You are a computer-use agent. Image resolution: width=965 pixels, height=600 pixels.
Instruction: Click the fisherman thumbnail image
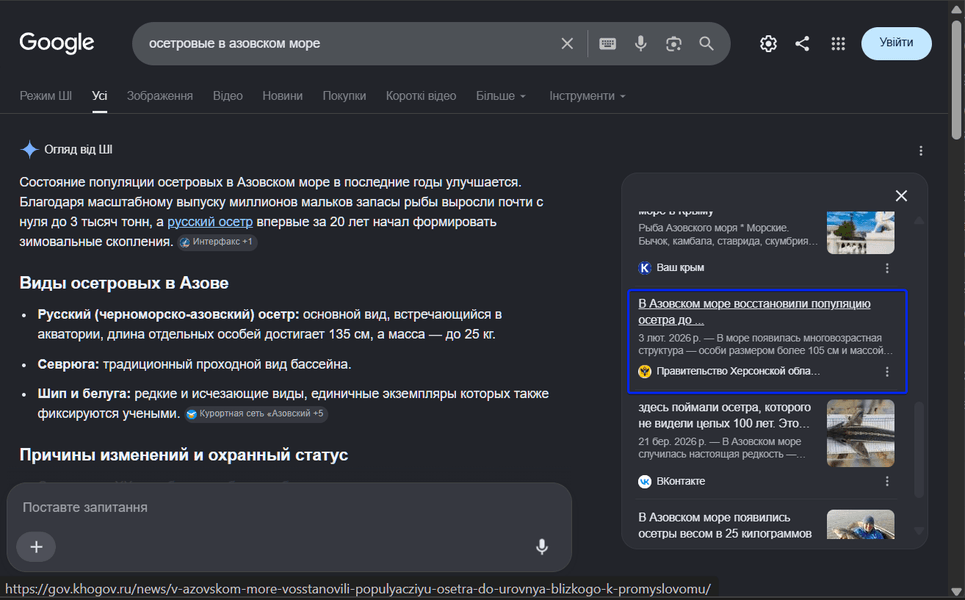860,524
